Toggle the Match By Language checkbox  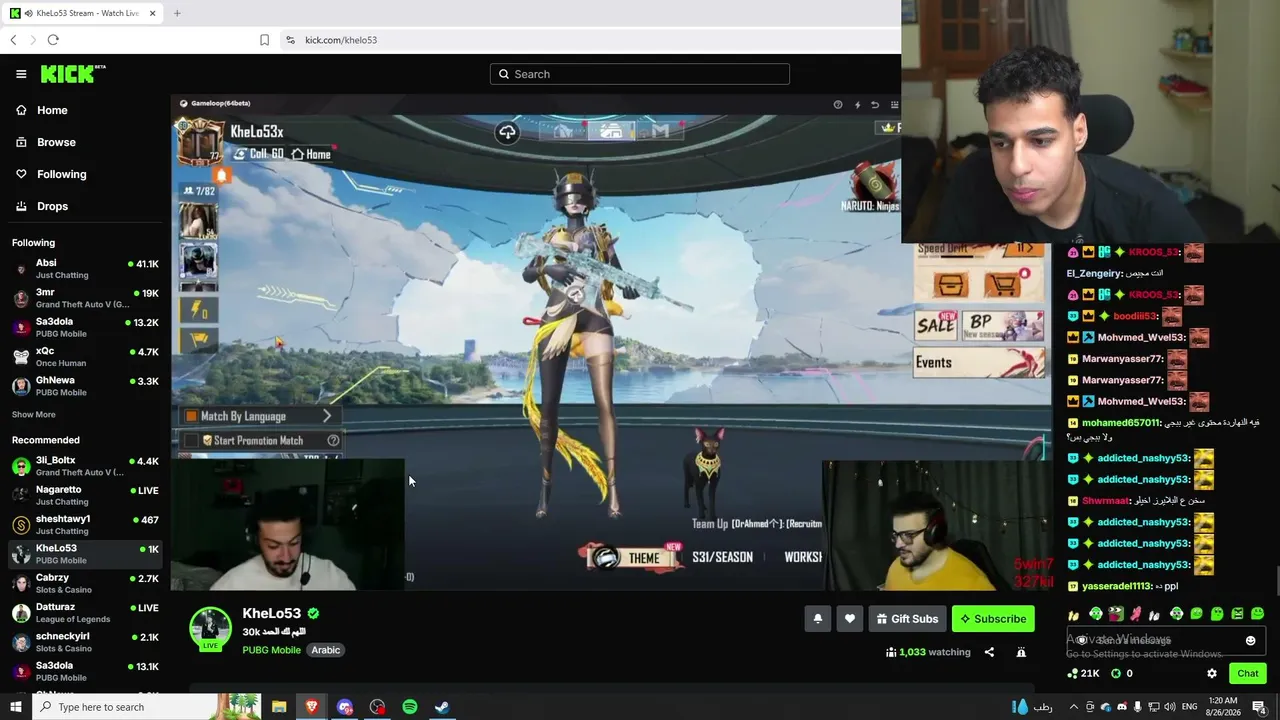(x=191, y=416)
